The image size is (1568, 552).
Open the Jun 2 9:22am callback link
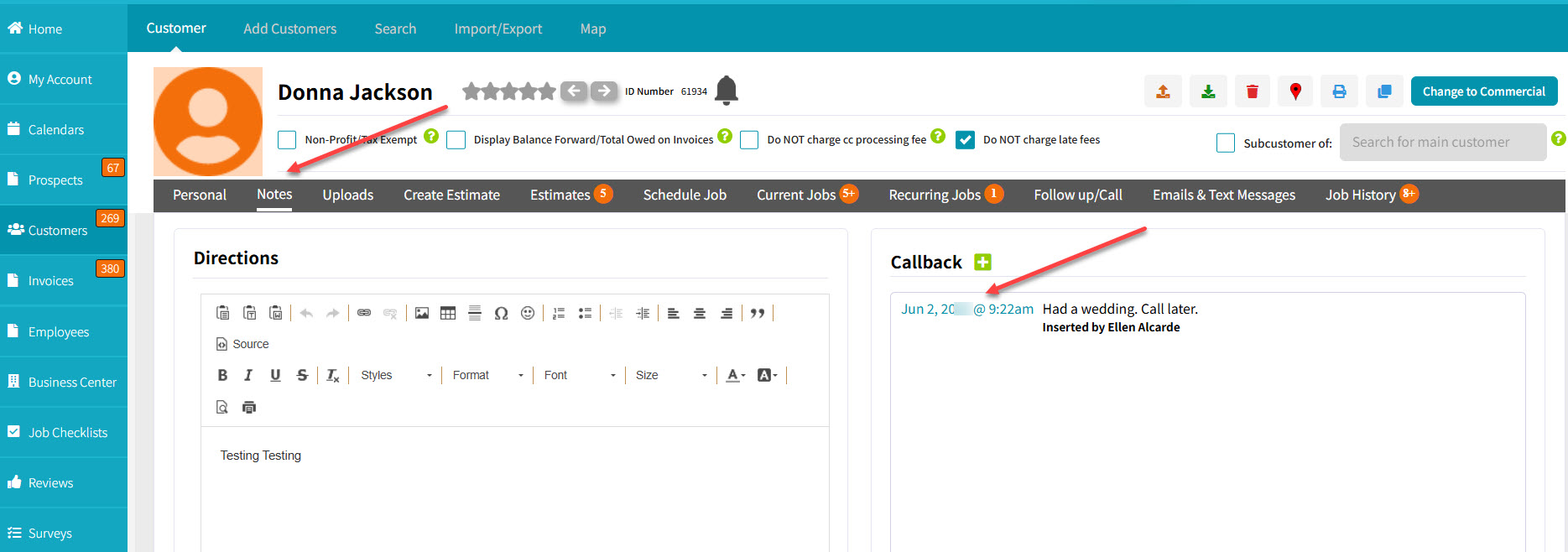pos(967,309)
